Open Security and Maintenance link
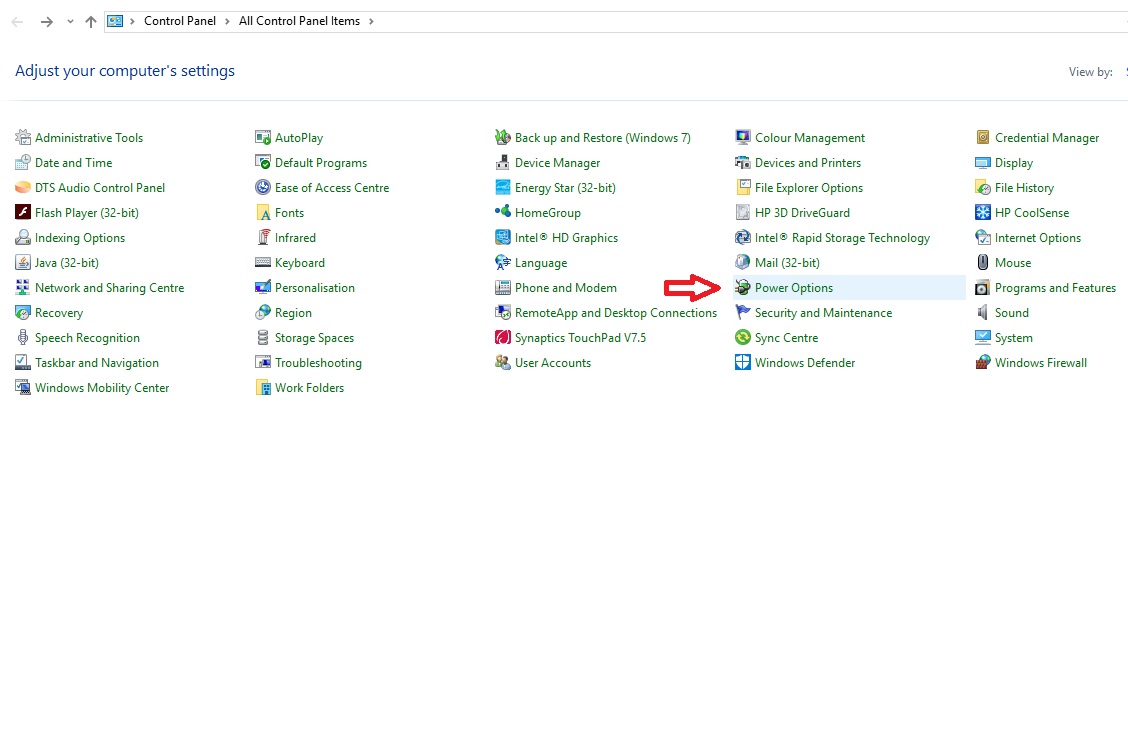 click(x=824, y=313)
